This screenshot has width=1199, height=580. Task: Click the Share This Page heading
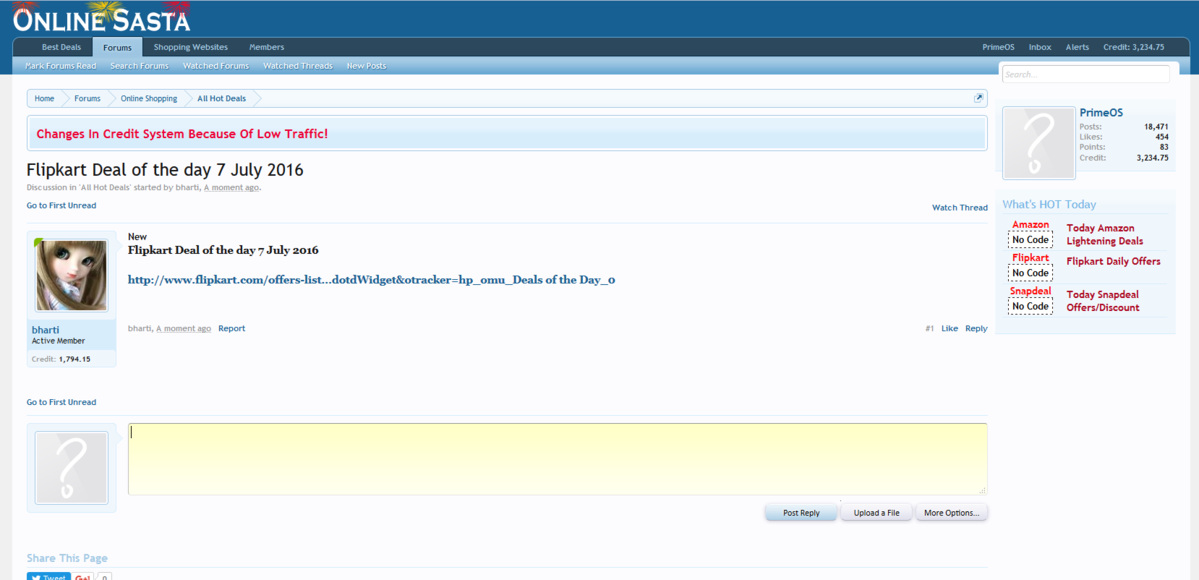tap(67, 559)
